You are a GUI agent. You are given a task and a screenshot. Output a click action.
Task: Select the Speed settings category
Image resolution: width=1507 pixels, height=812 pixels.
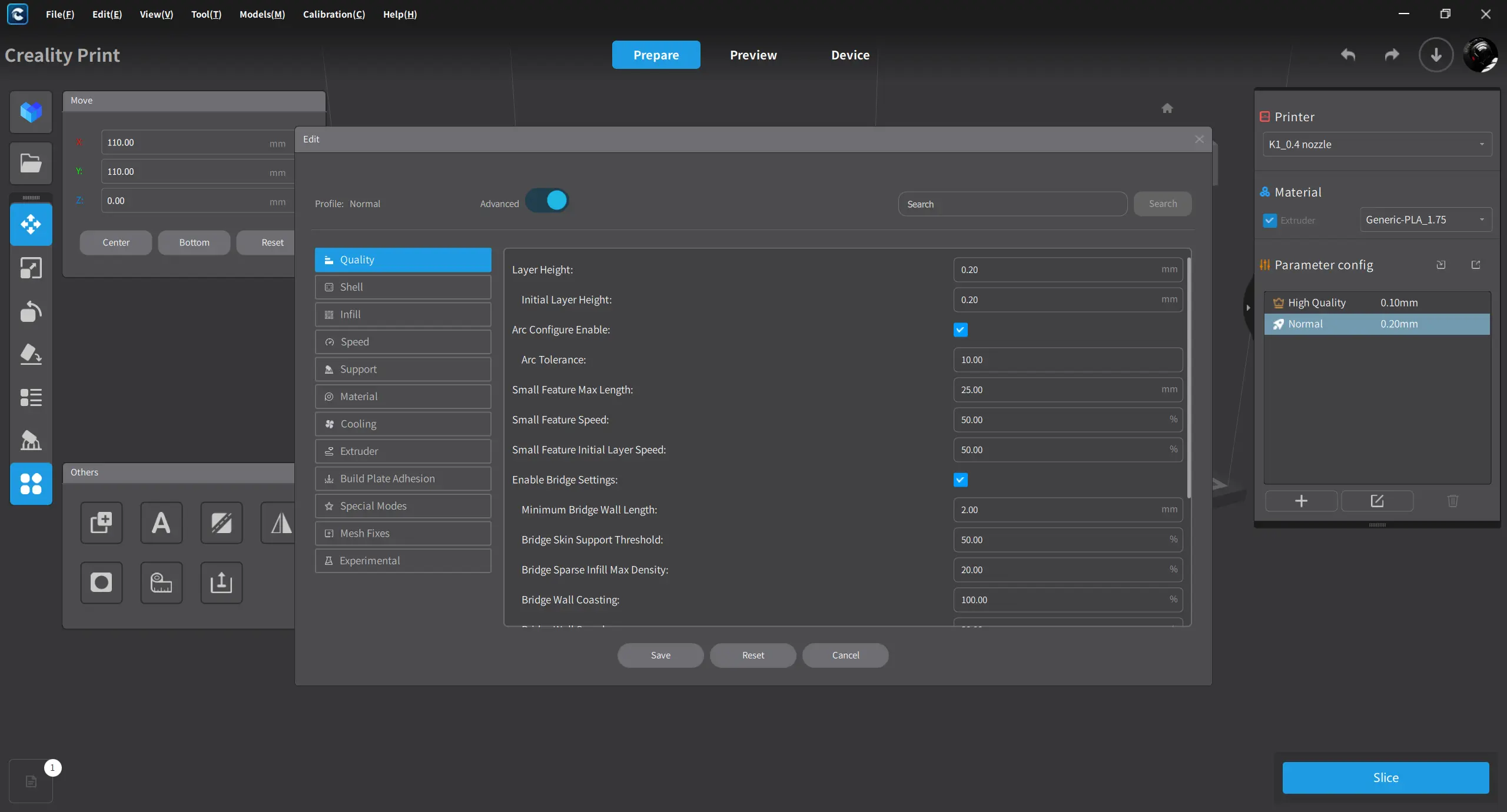[403, 342]
